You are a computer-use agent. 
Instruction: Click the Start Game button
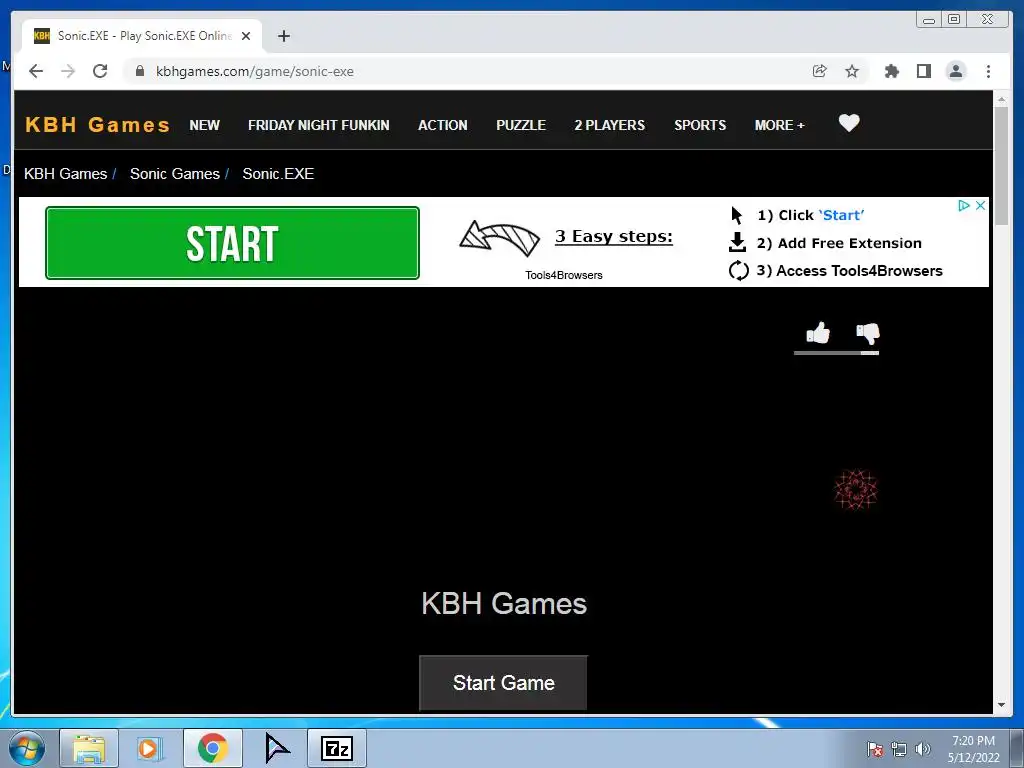[503, 682]
